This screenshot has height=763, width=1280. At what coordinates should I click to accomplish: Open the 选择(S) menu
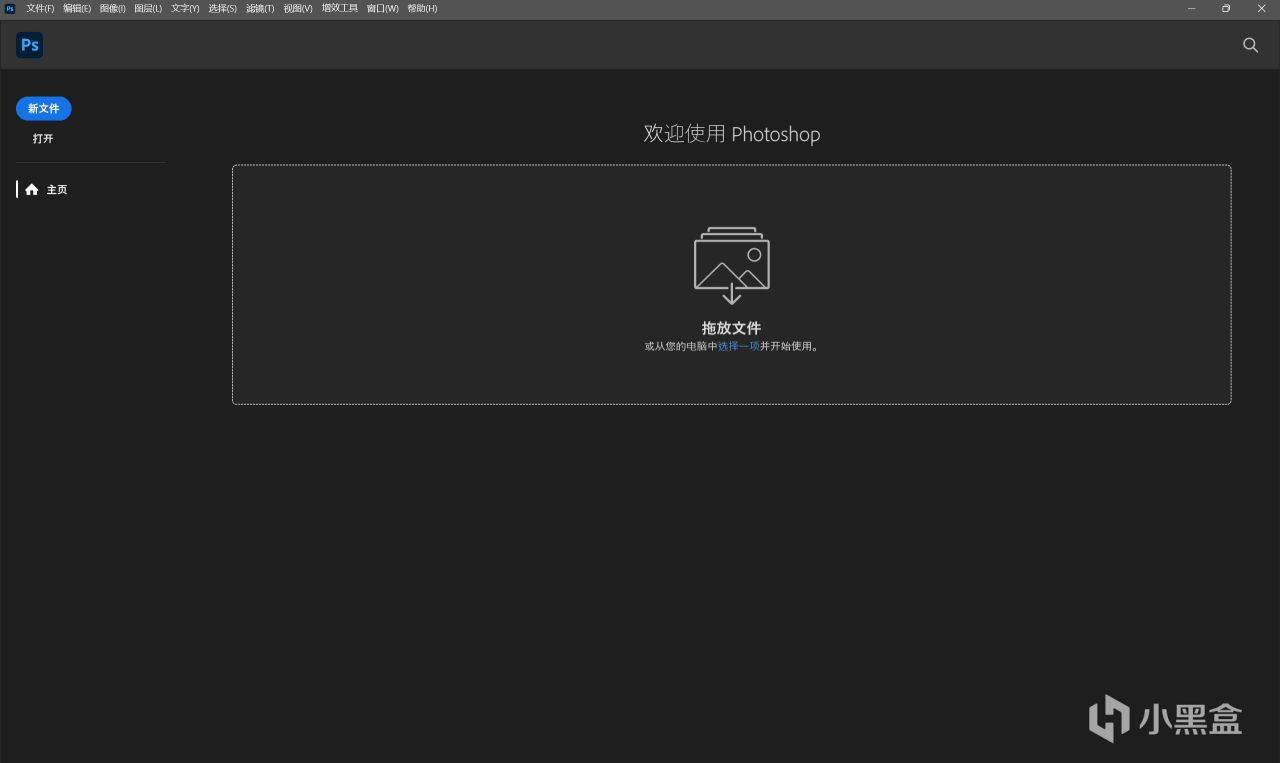(x=222, y=8)
